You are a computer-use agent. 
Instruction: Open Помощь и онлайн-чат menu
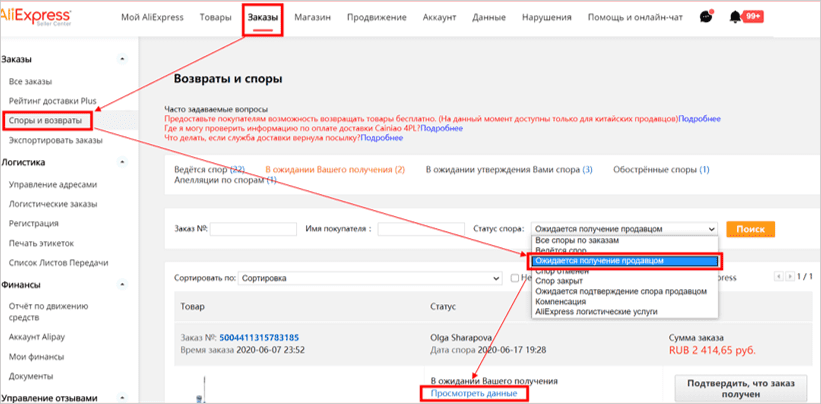pos(635,17)
